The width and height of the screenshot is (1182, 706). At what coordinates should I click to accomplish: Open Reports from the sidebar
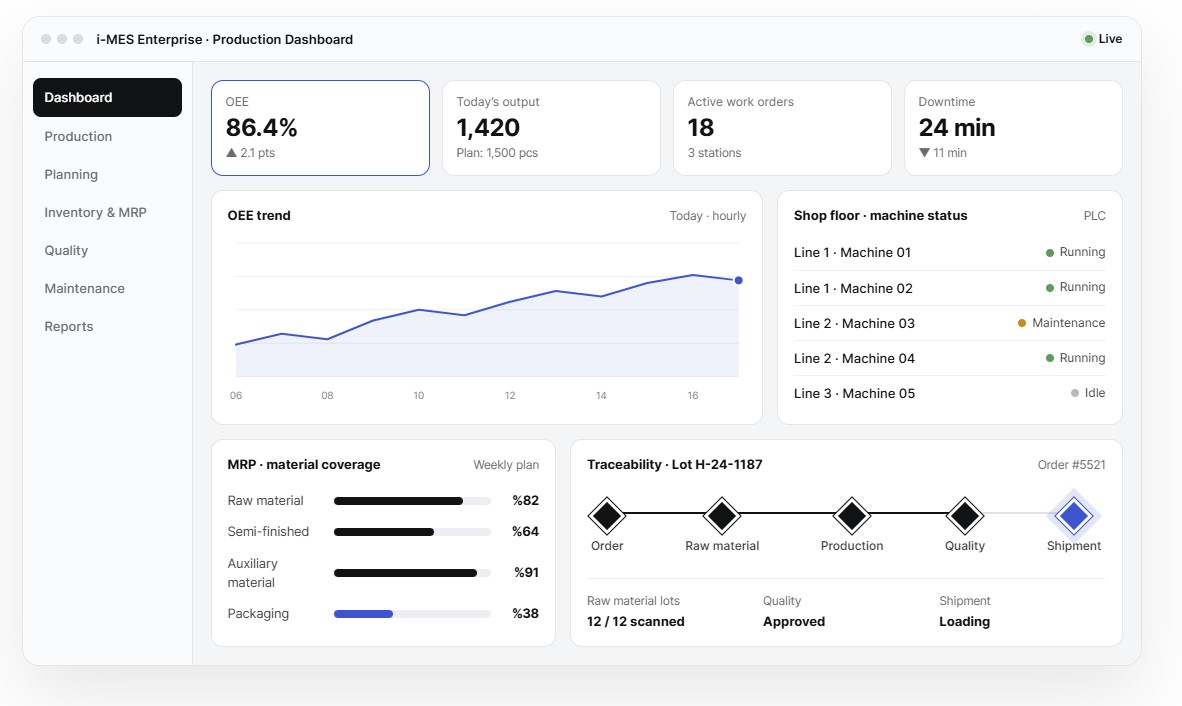coord(107,326)
